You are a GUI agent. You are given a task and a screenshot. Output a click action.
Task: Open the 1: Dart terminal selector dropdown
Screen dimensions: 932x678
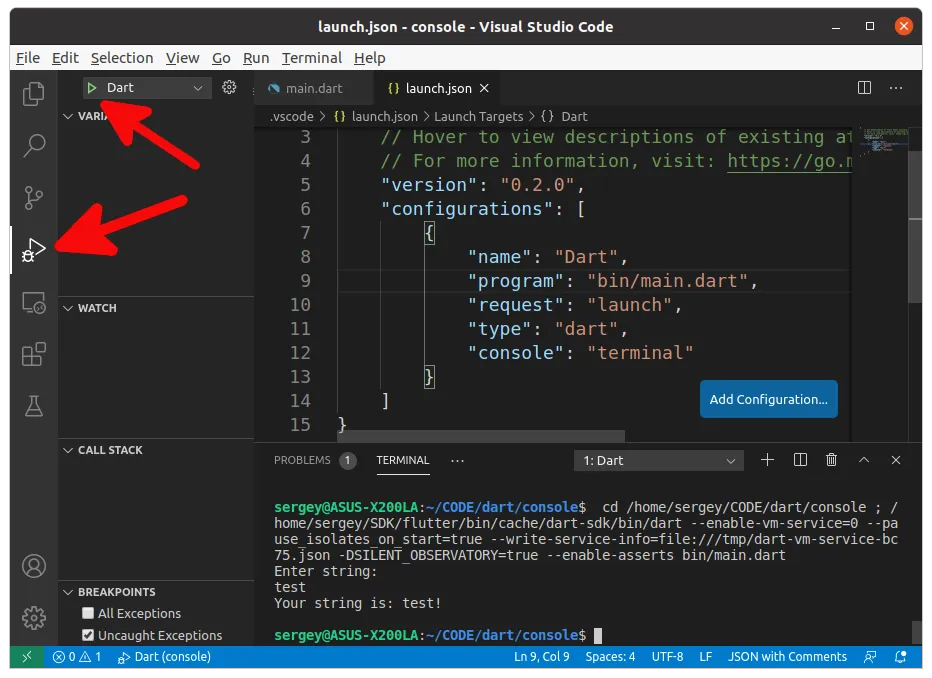[659, 461]
